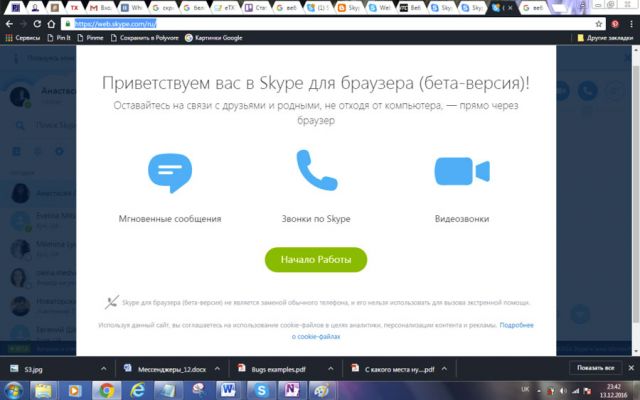This screenshot has height=400, width=640.
Task: Click the green Начало Работы button
Action: tap(316, 260)
